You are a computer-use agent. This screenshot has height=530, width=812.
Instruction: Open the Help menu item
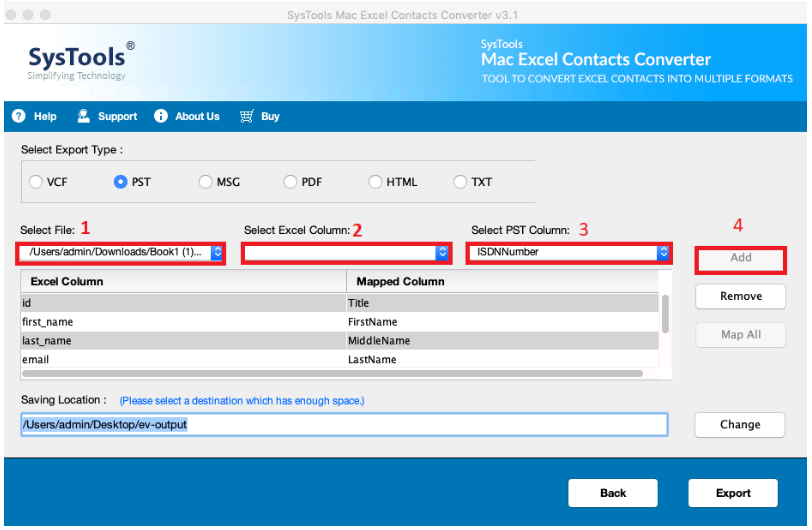(45, 117)
